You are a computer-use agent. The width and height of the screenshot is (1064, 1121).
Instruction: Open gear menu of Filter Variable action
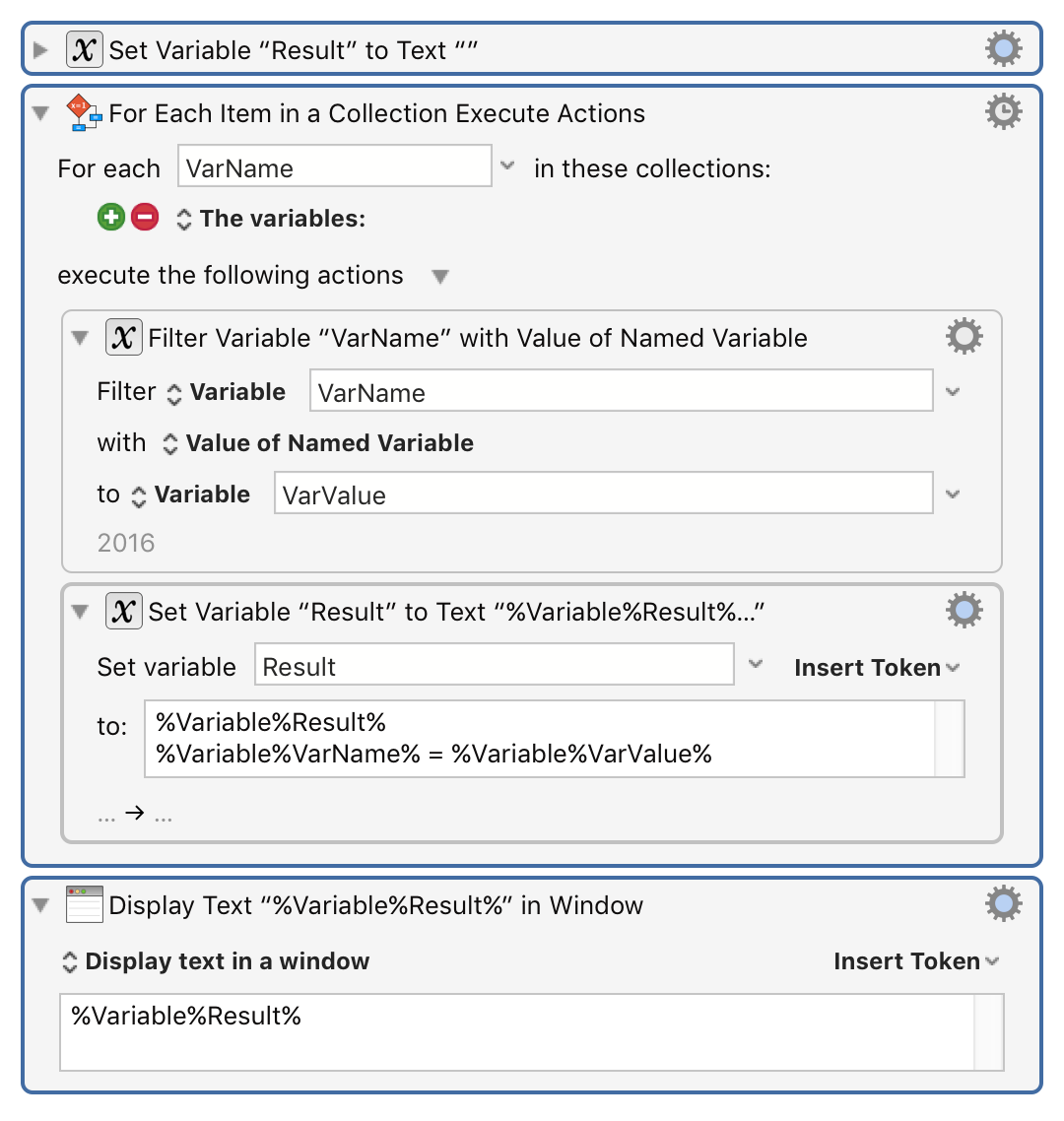tap(964, 336)
